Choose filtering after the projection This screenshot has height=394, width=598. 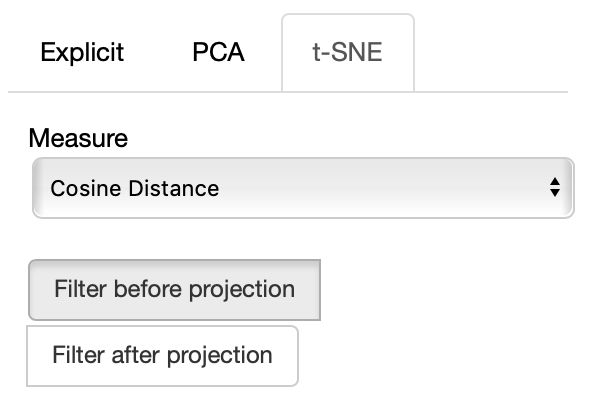pyautogui.click(x=162, y=356)
